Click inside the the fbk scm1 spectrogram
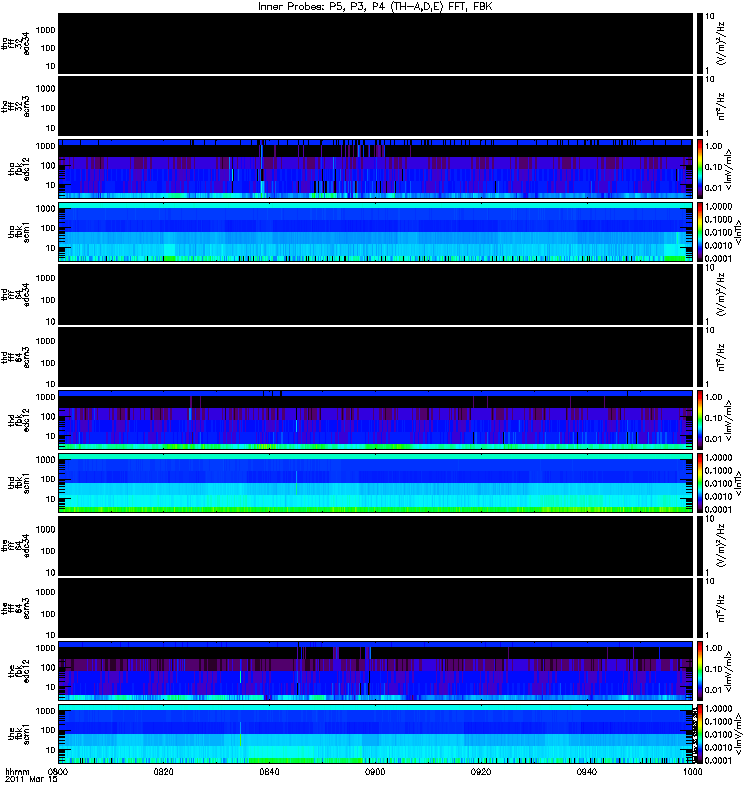This screenshot has width=750, height=800. [376, 734]
